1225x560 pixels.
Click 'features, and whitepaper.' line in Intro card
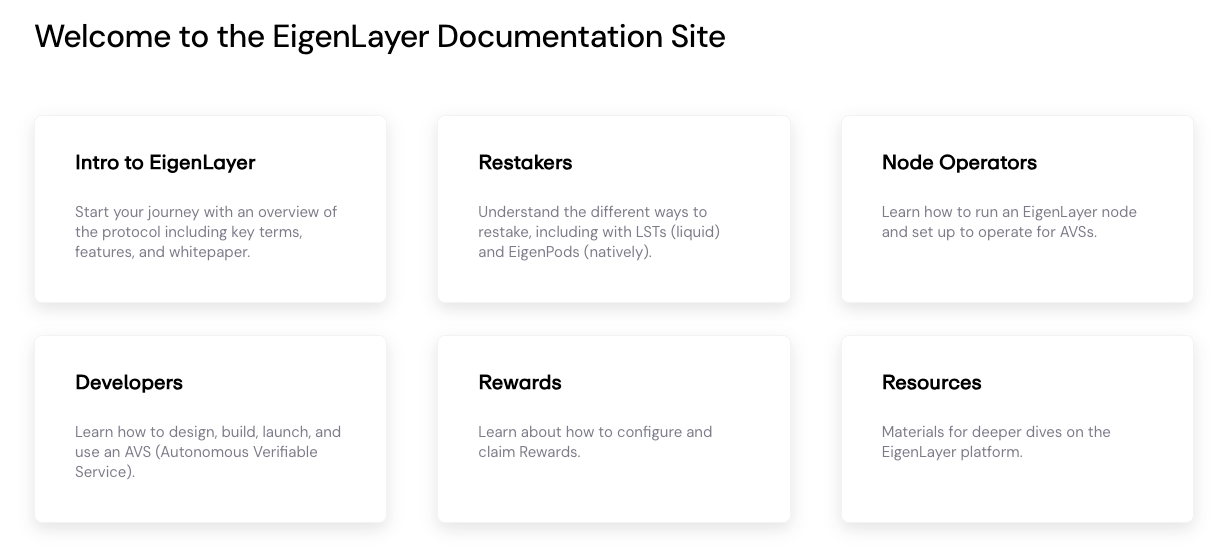click(162, 252)
